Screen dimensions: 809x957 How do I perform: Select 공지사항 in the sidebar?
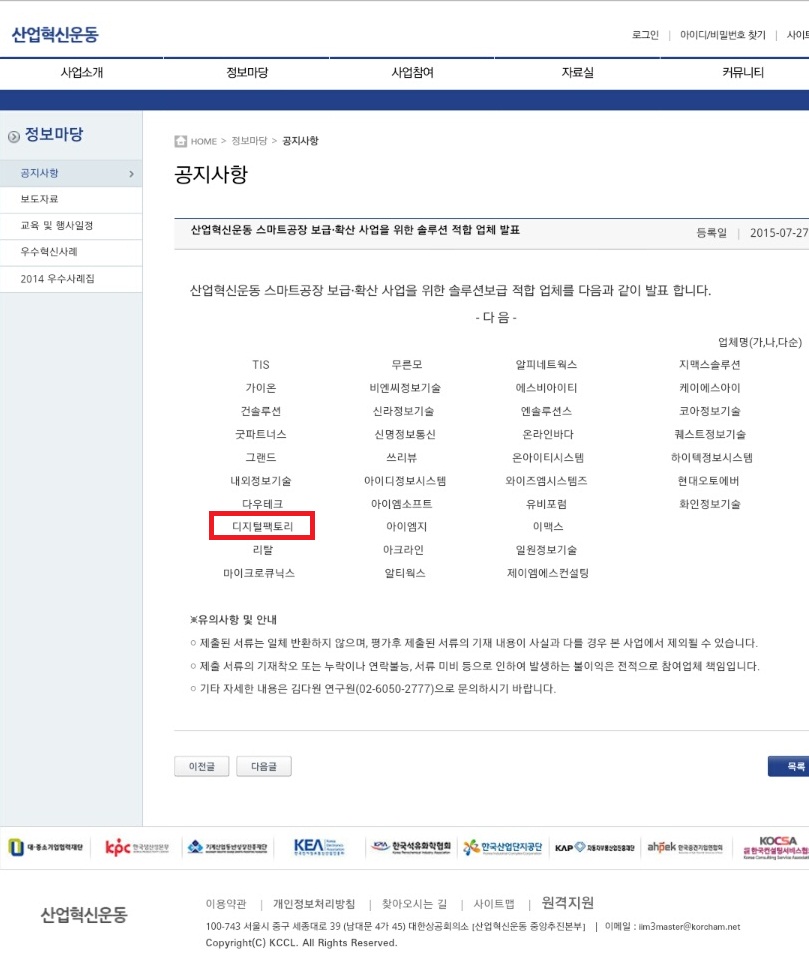click(x=71, y=173)
